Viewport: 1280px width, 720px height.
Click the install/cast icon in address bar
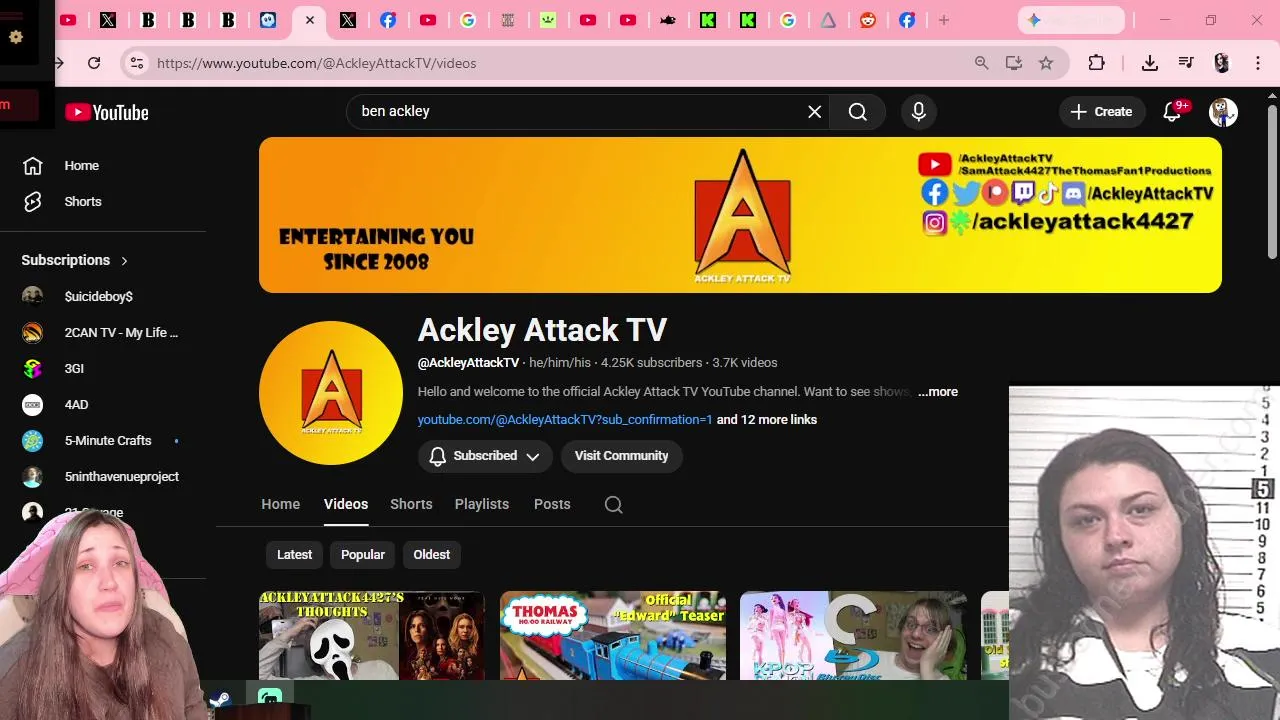pyautogui.click(x=1014, y=63)
